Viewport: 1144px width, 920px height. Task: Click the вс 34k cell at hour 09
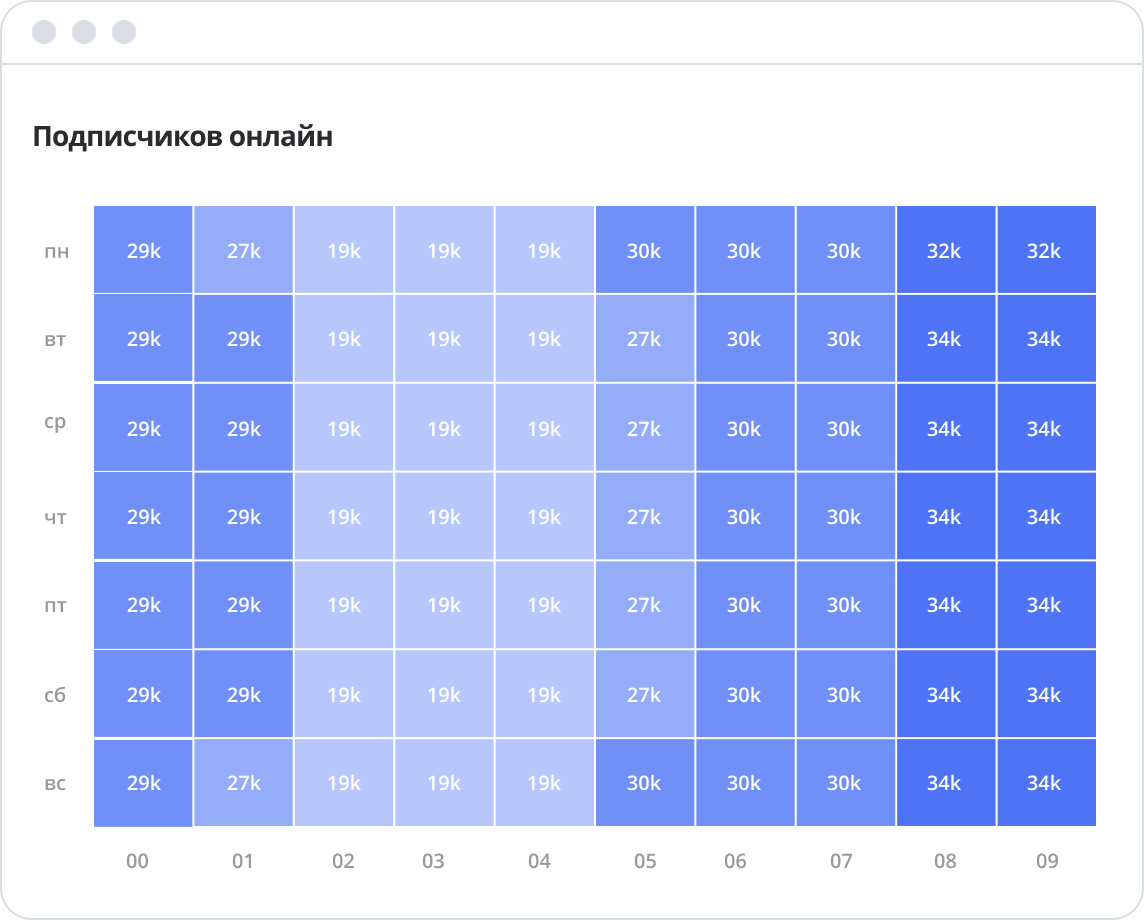[x=1045, y=783]
